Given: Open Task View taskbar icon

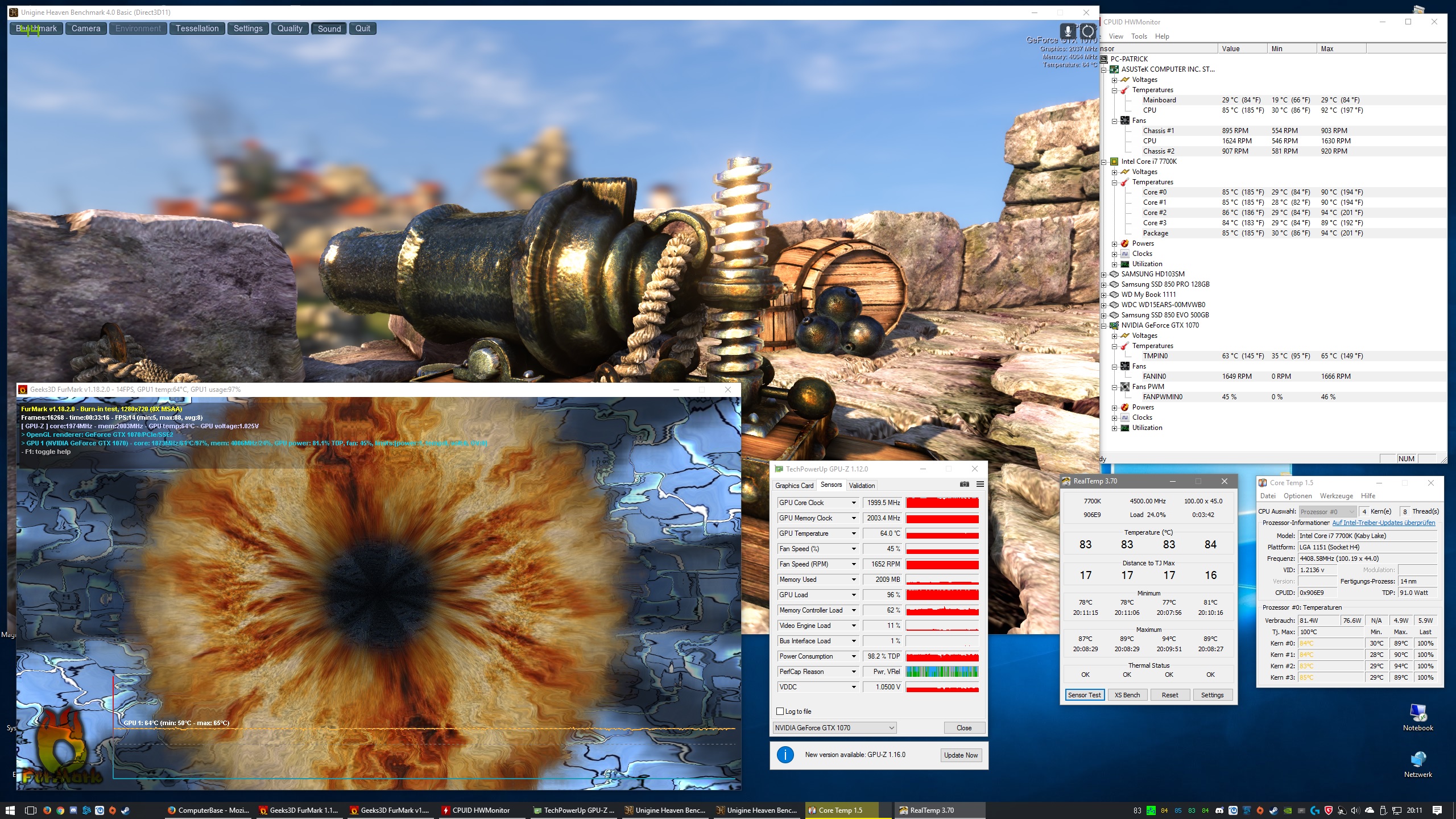Looking at the screenshot, I should (x=31, y=810).
